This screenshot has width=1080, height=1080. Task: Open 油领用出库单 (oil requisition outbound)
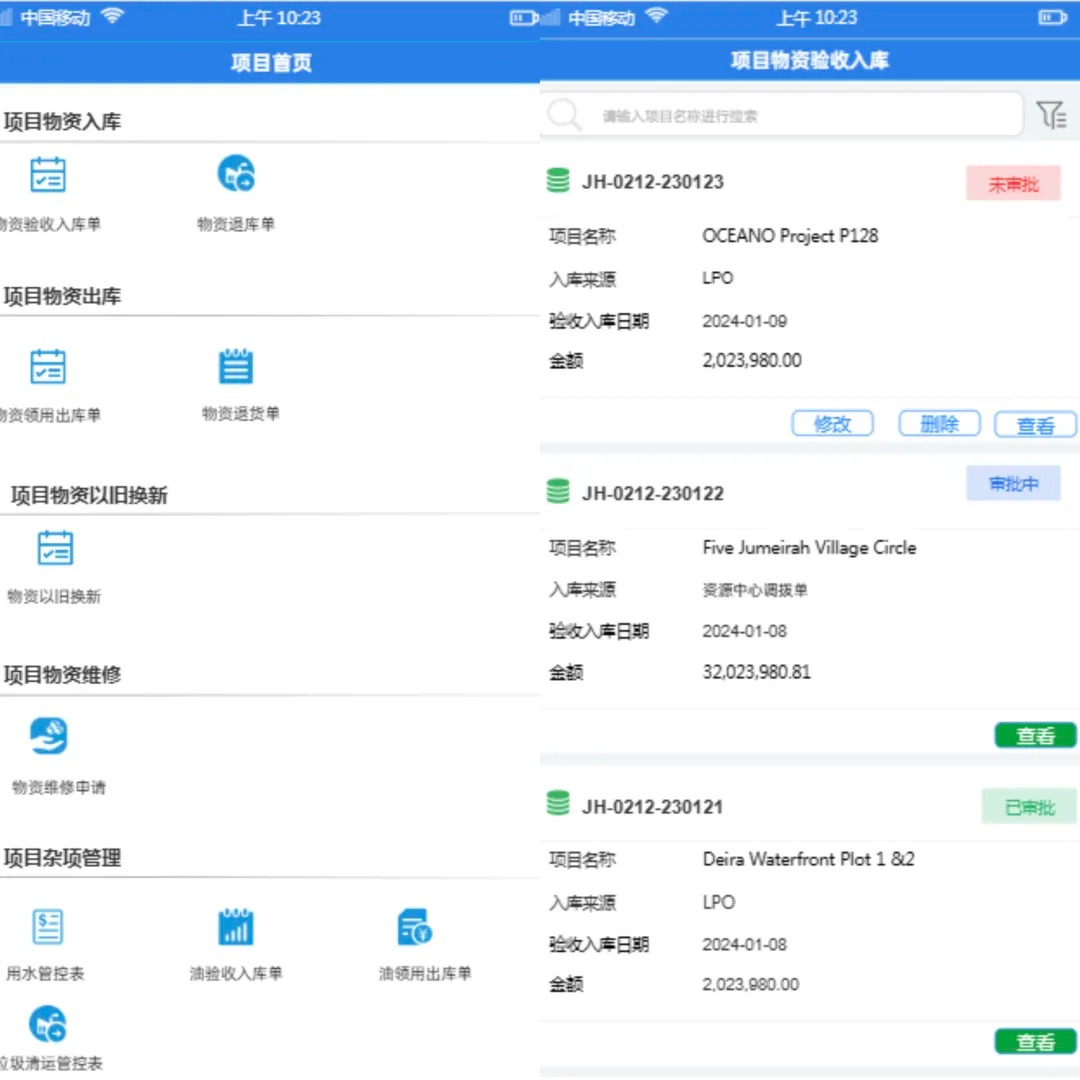[412, 927]
